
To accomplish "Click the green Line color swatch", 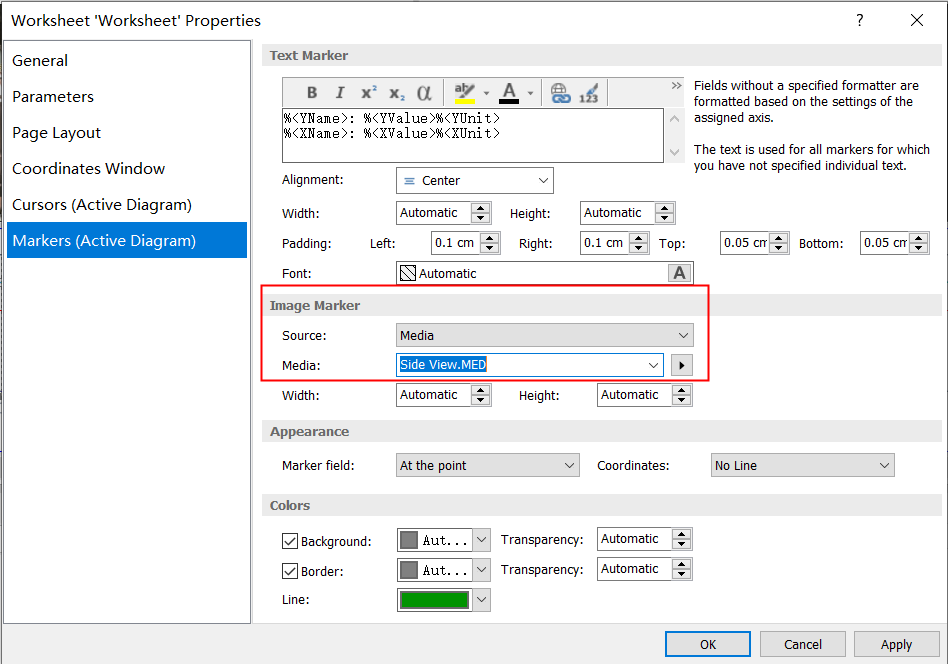I will pyautogui.click(x=435, y=600).
